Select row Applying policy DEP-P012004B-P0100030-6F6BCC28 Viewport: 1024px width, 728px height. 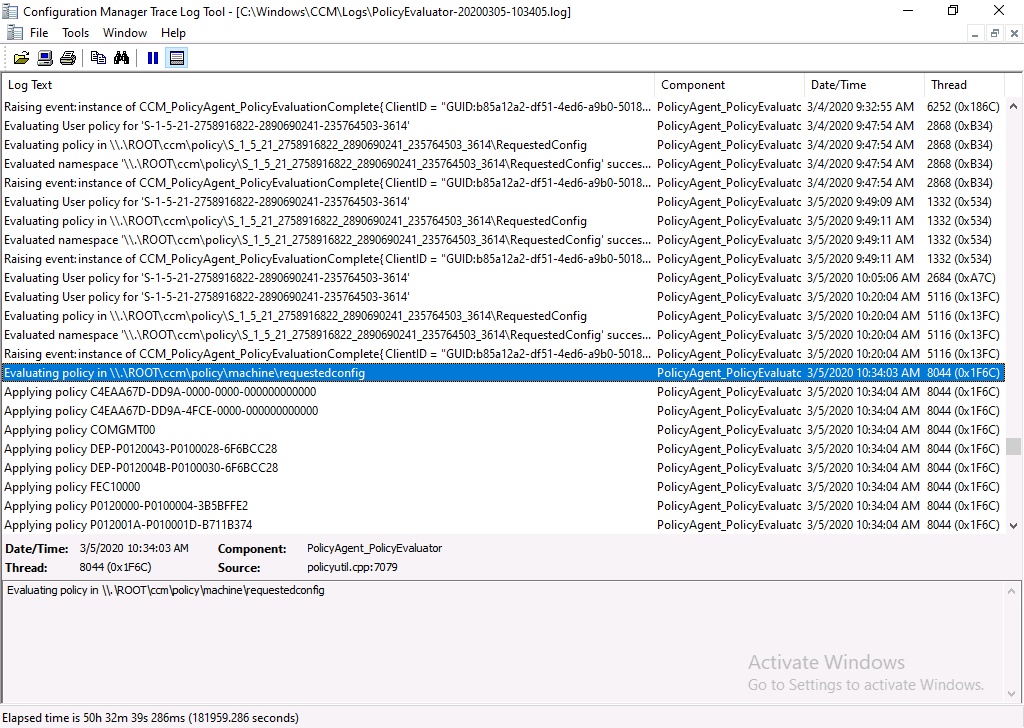pyautogui.click(x=503, y=467)
